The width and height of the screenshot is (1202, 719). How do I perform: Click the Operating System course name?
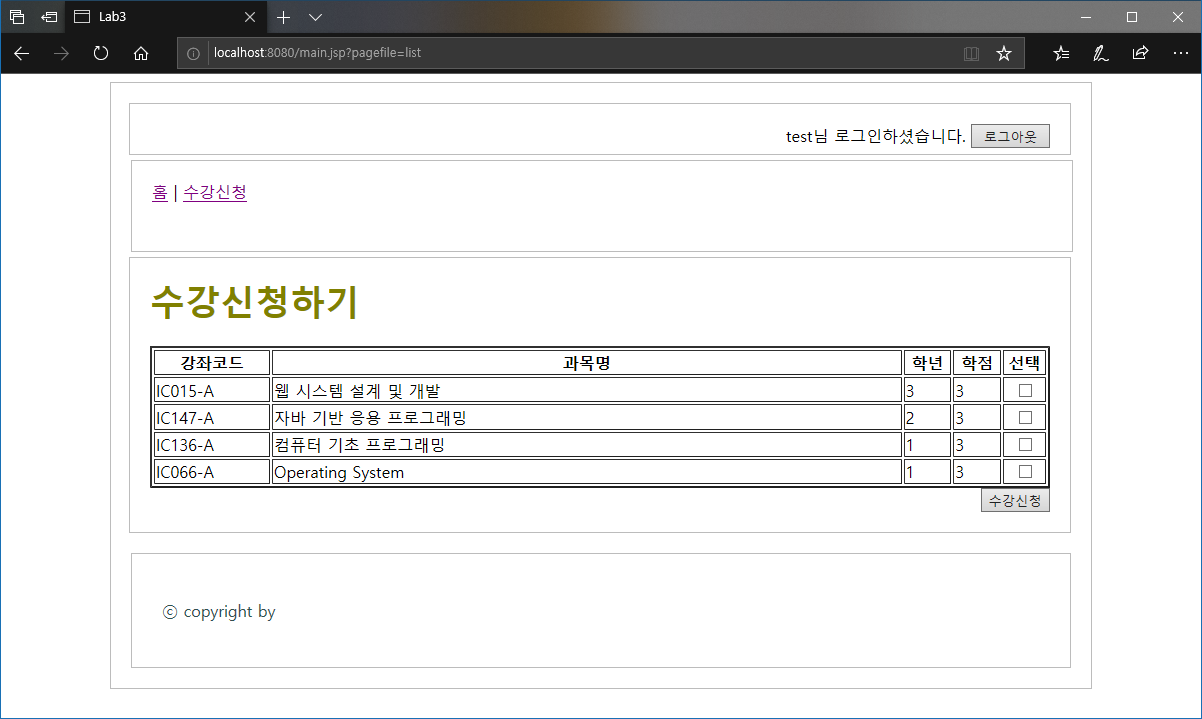coord(339,472)
